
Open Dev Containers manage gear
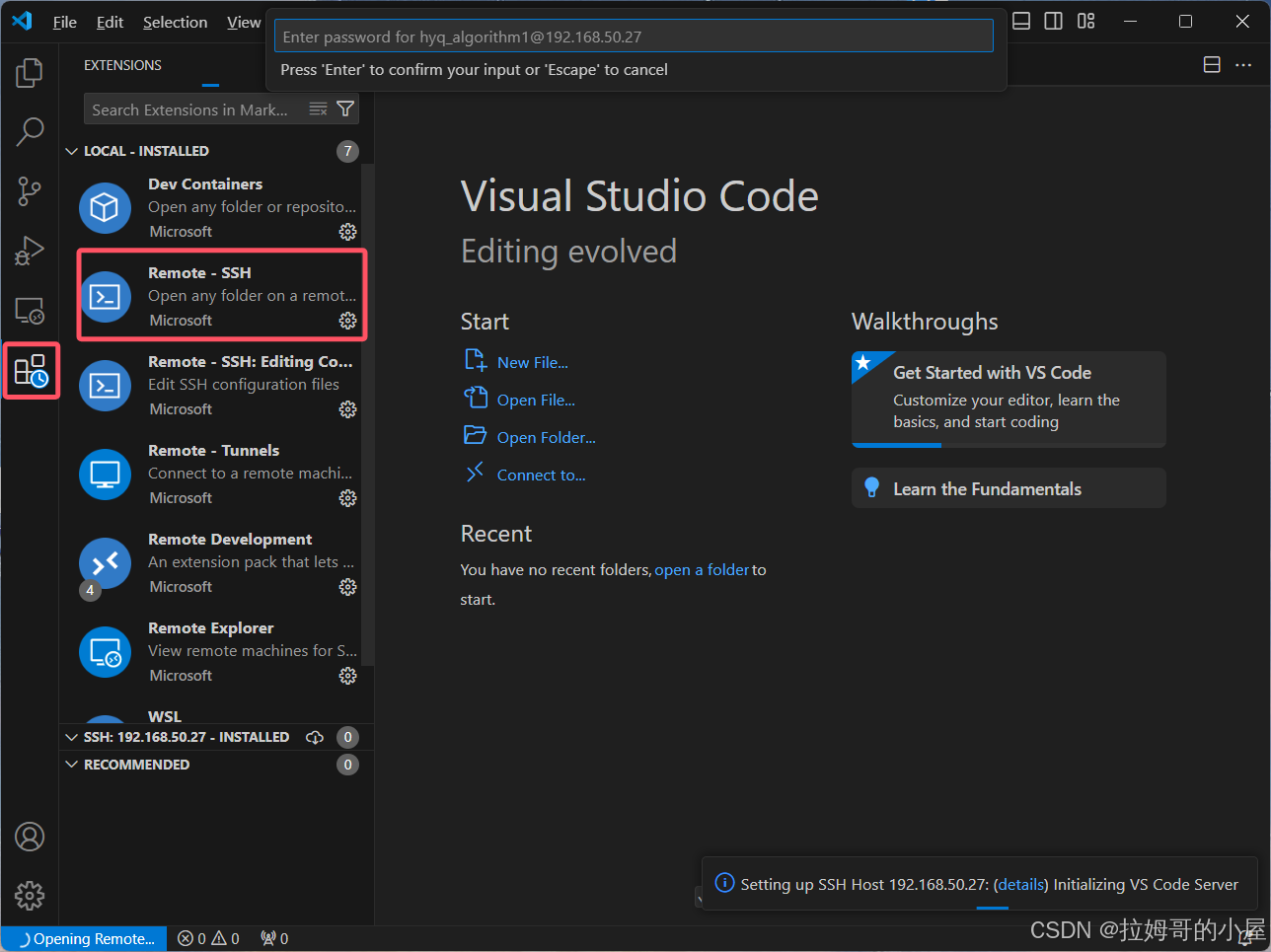(347, 232)
